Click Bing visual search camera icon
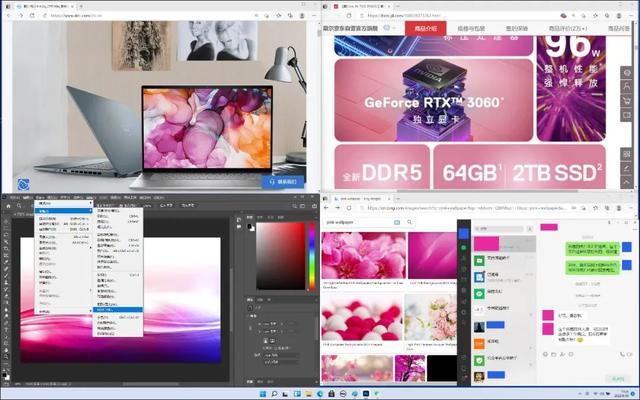This screenshot has height=400, width=640. [x=397, y=222]
